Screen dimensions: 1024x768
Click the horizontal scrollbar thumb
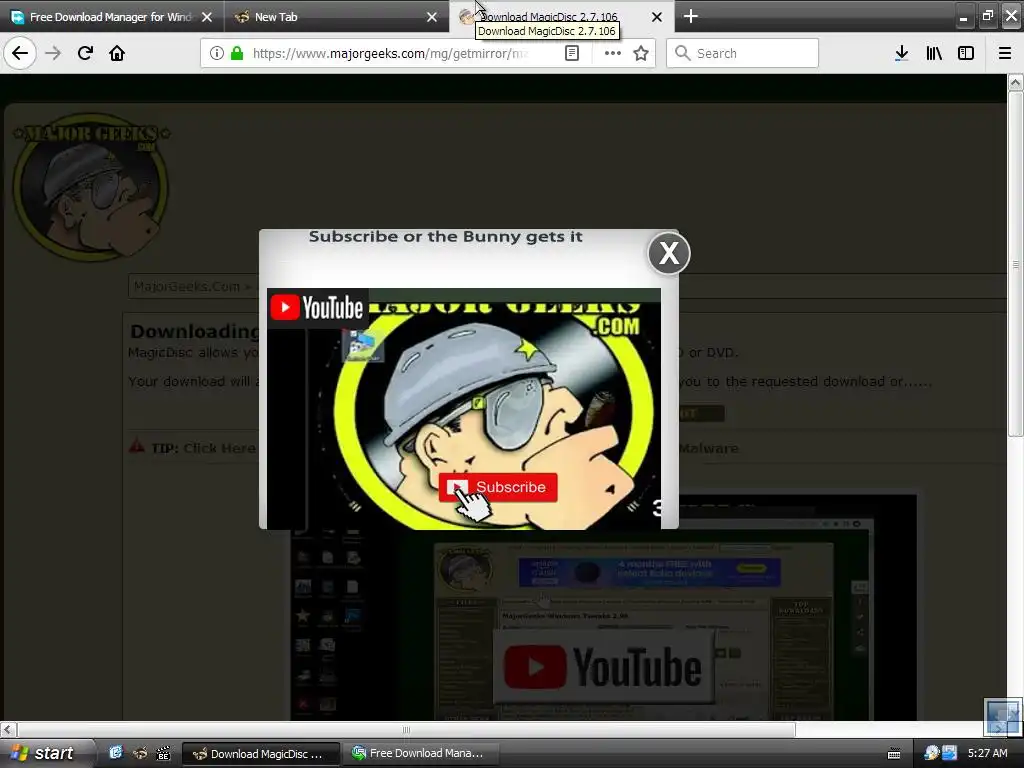tap(406, 729)
